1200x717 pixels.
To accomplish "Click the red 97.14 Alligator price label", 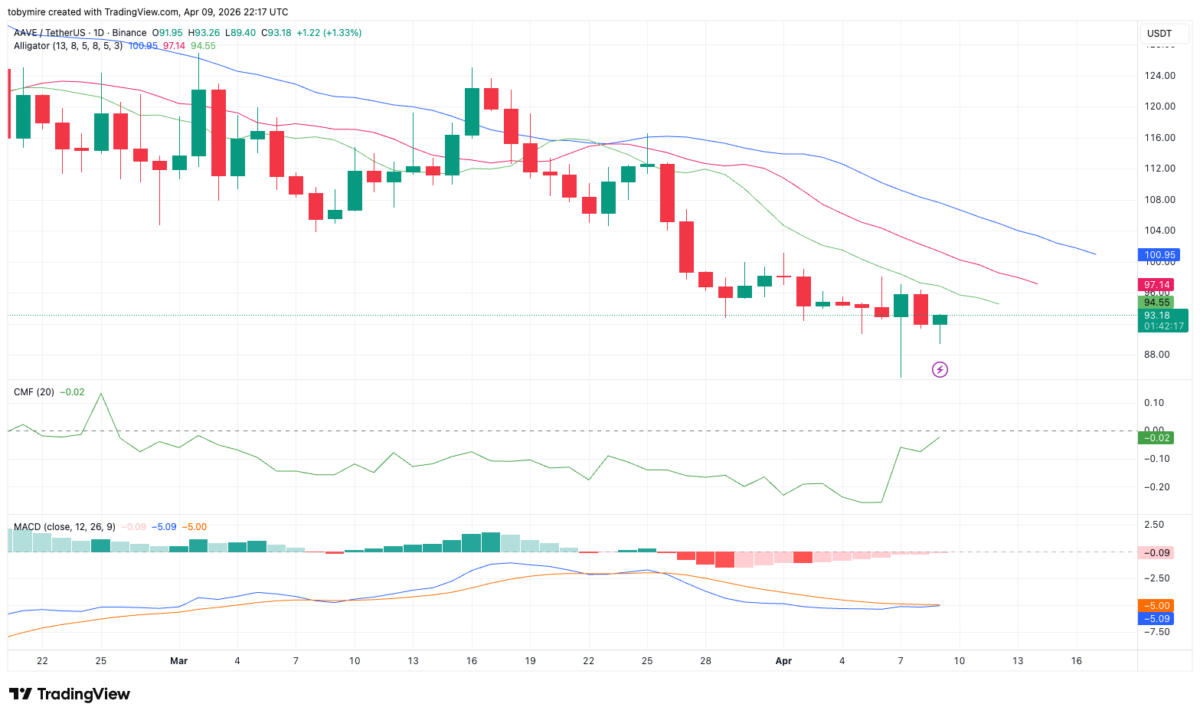I will (1158, 284).
